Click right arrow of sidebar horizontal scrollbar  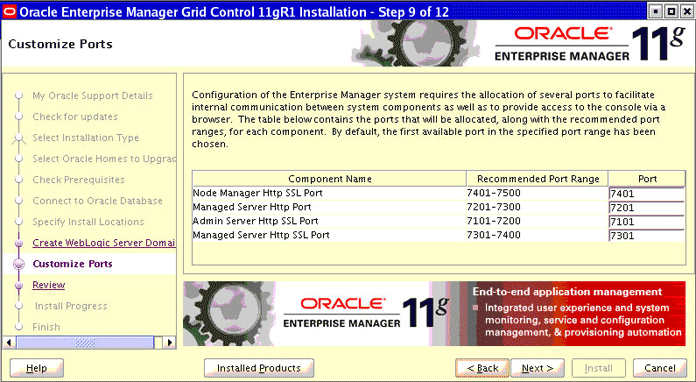(169, 343)
